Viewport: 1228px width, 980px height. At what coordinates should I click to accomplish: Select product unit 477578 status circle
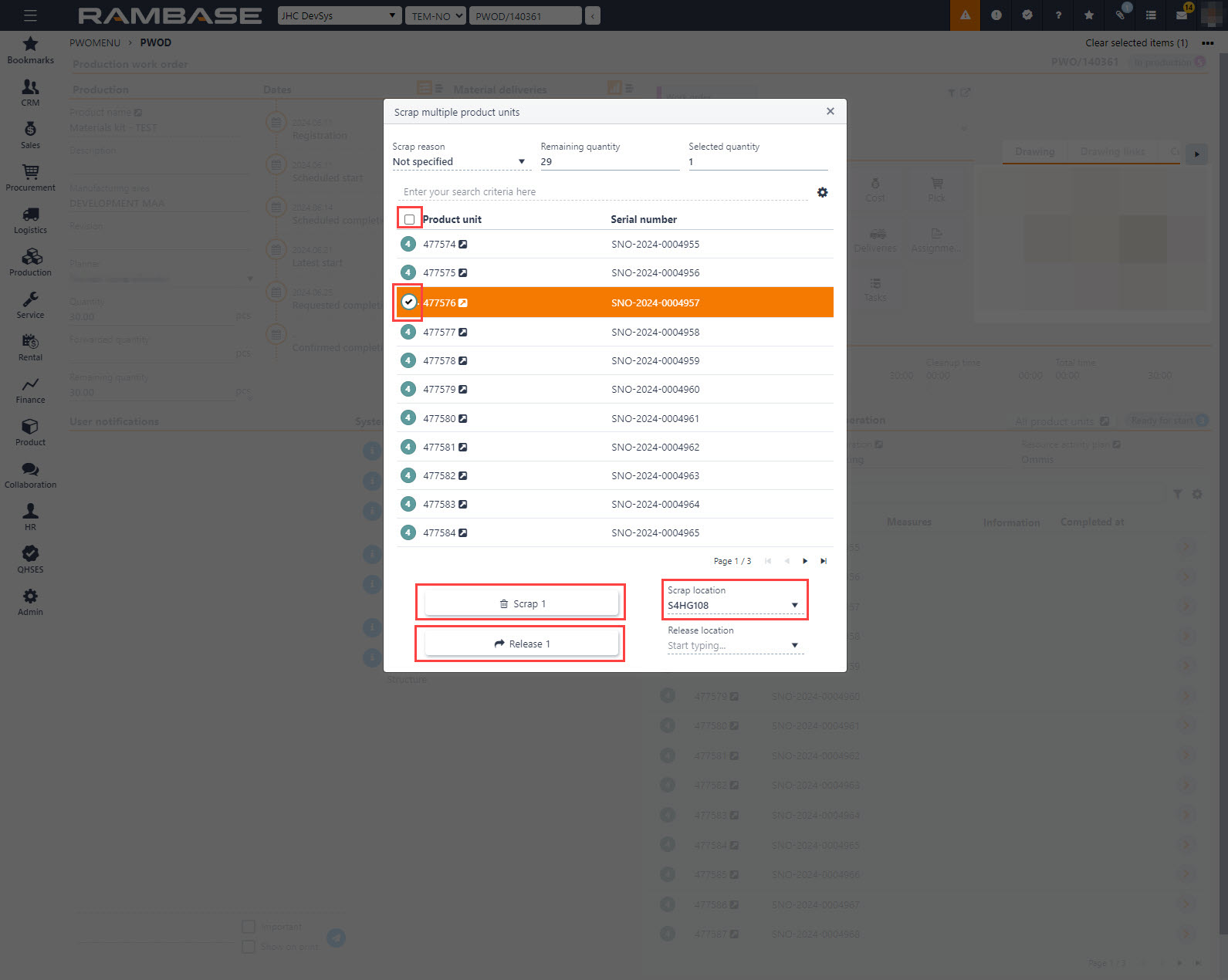[408, 360]
